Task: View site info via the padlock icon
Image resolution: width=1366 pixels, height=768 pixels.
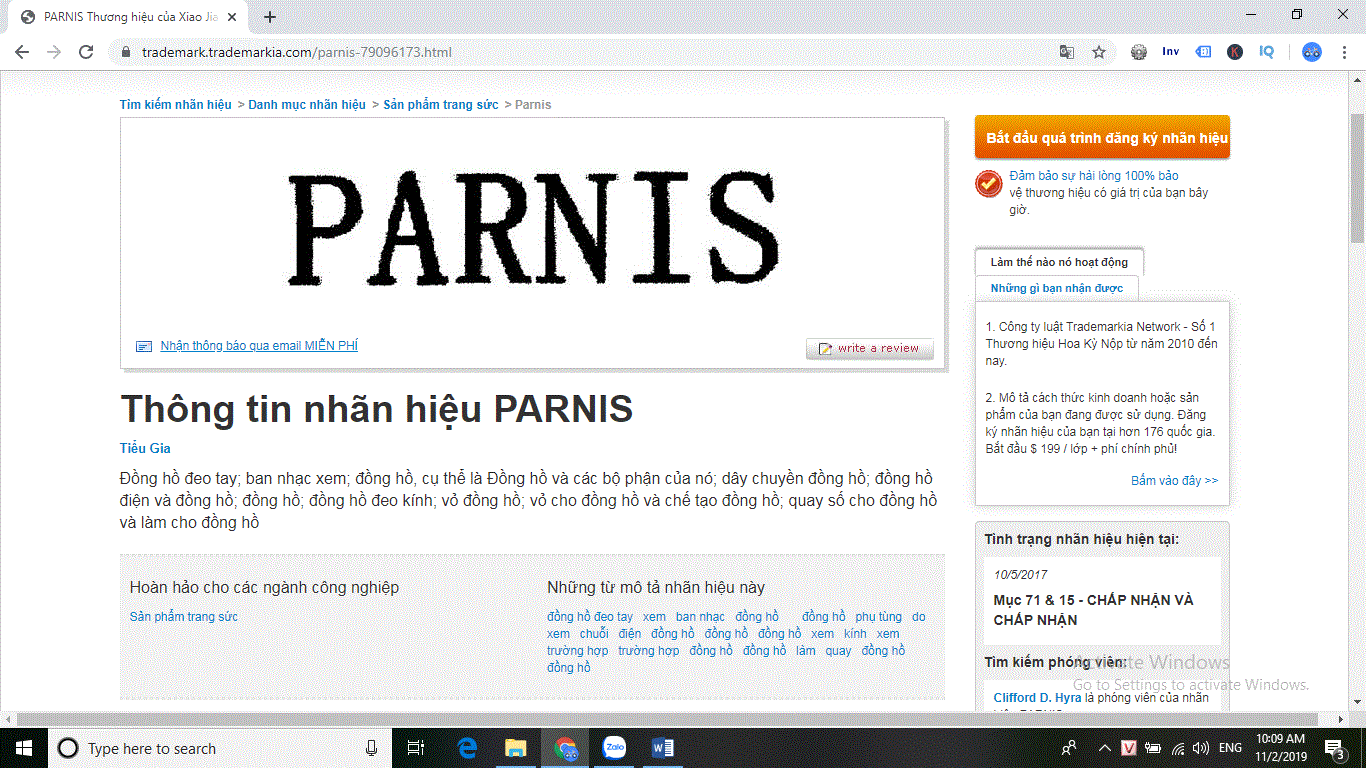Action: 126,52
